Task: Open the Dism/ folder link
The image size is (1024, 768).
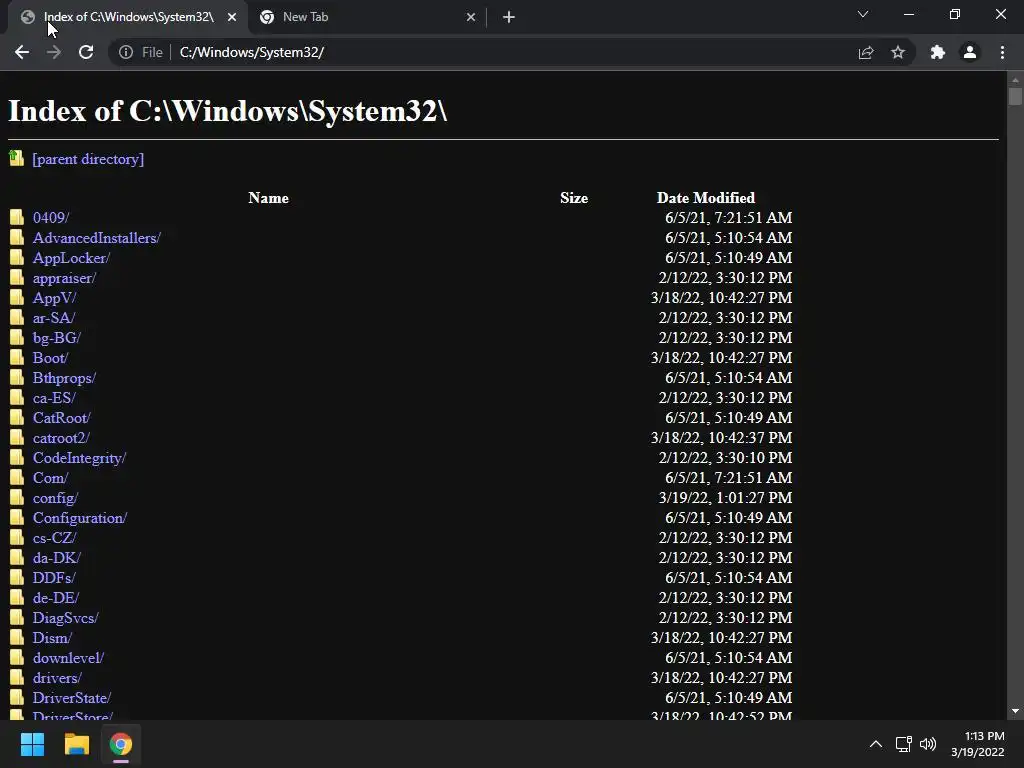Action: click(52, 638)
